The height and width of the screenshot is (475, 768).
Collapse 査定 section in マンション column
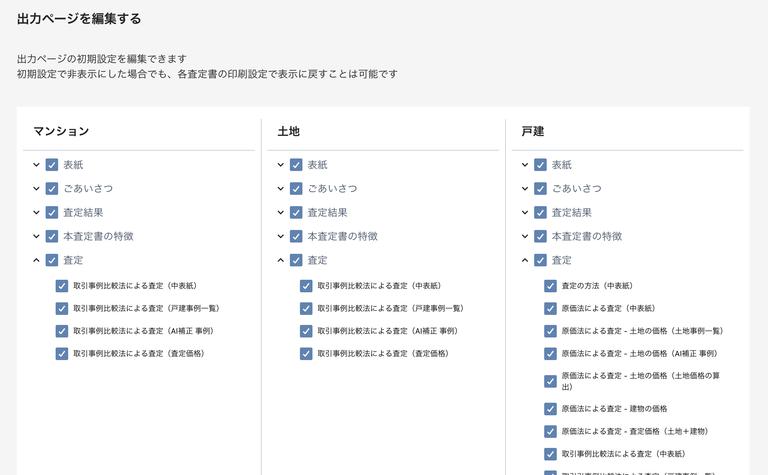[37, 261]
